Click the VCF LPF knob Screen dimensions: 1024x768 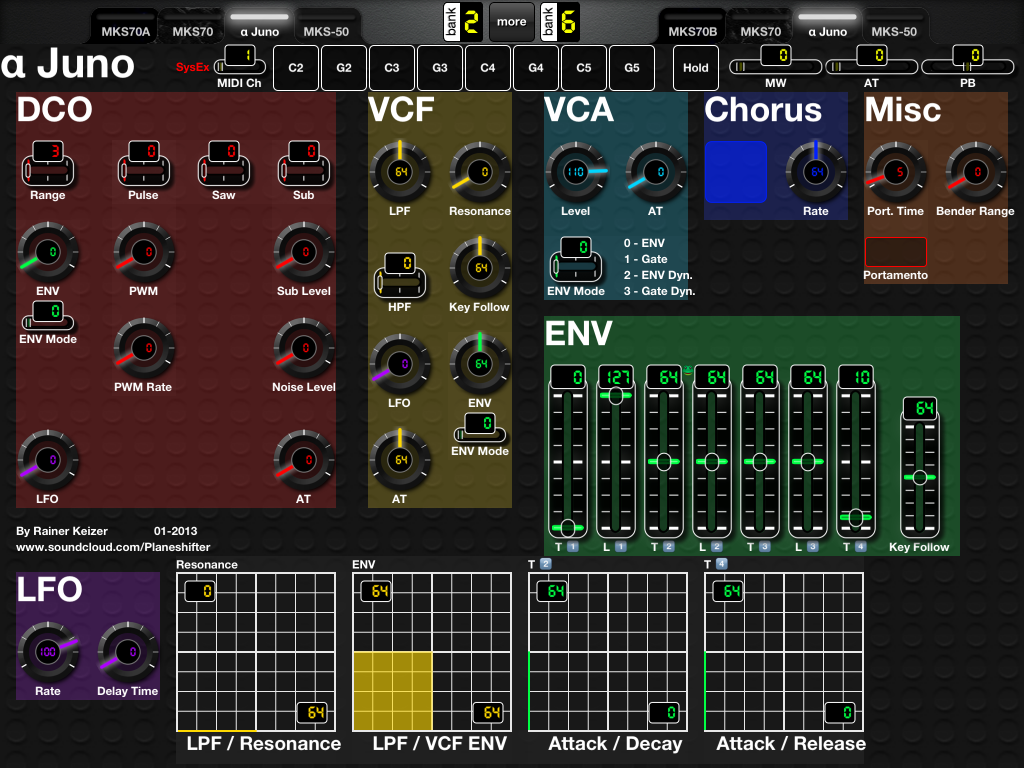click(x=400, y=172)
